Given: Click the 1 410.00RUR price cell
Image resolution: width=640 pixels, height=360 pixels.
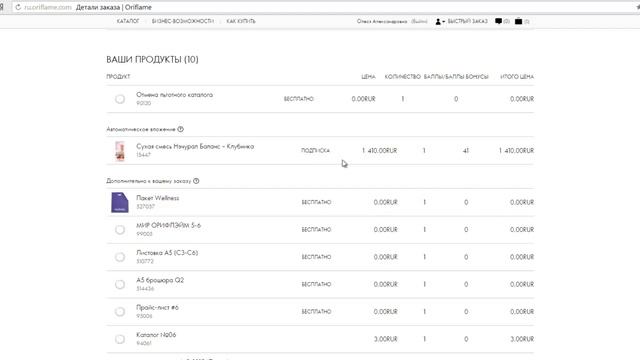Looking at the screenshot, I should point(379,151).
